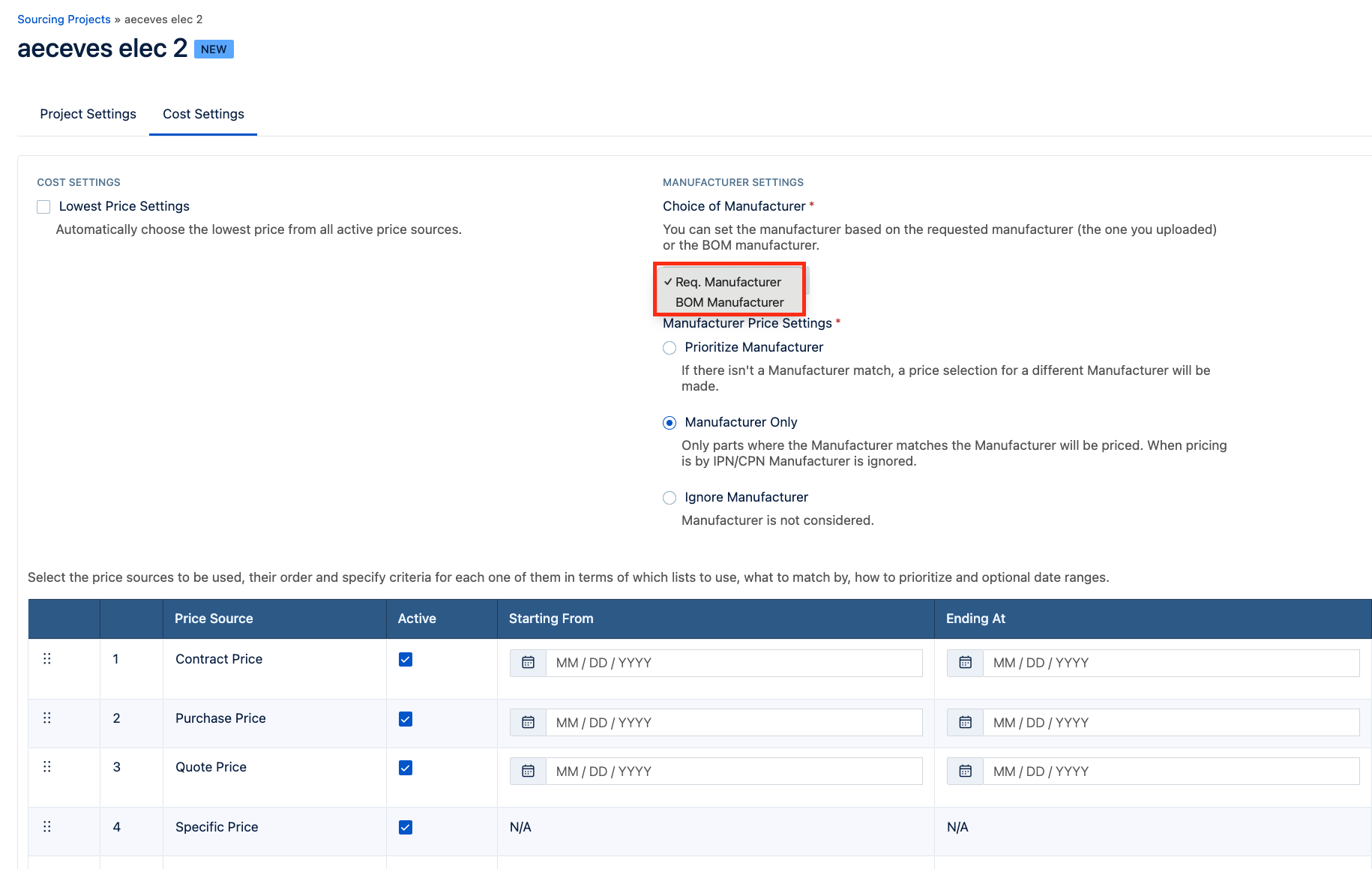Click calendar icon for Quote Price end date
Screen dimensions: 1372x869
coord(965,772)
